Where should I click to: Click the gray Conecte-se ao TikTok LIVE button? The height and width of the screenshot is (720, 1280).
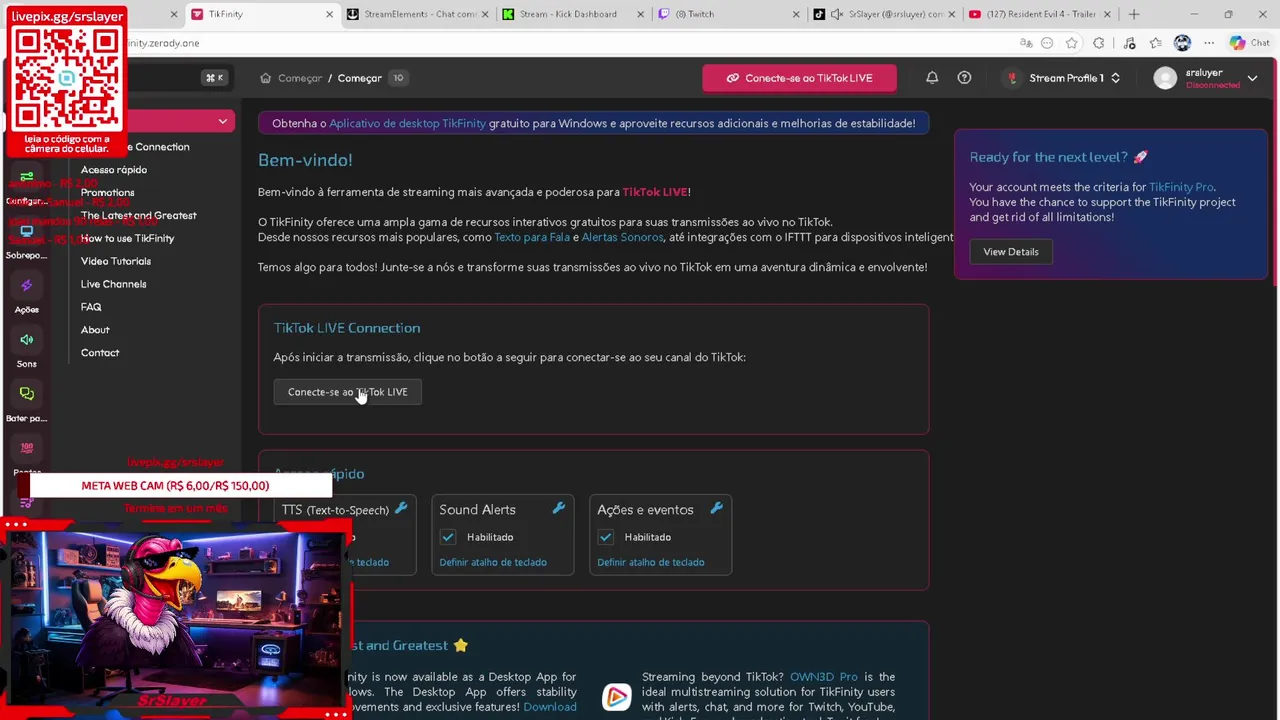tap(347, 392)
